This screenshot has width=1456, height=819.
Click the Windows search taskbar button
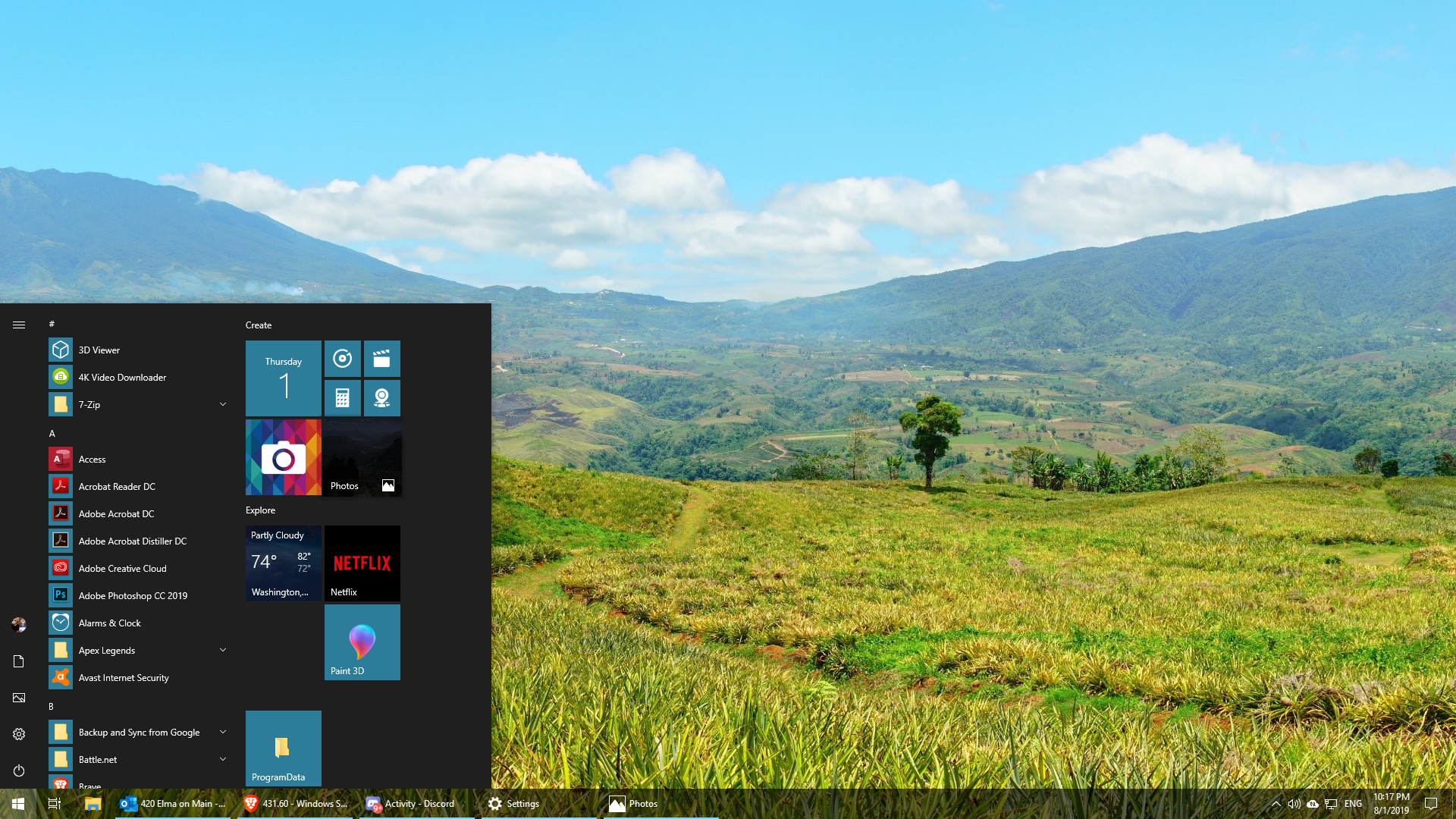pos(54,803)
